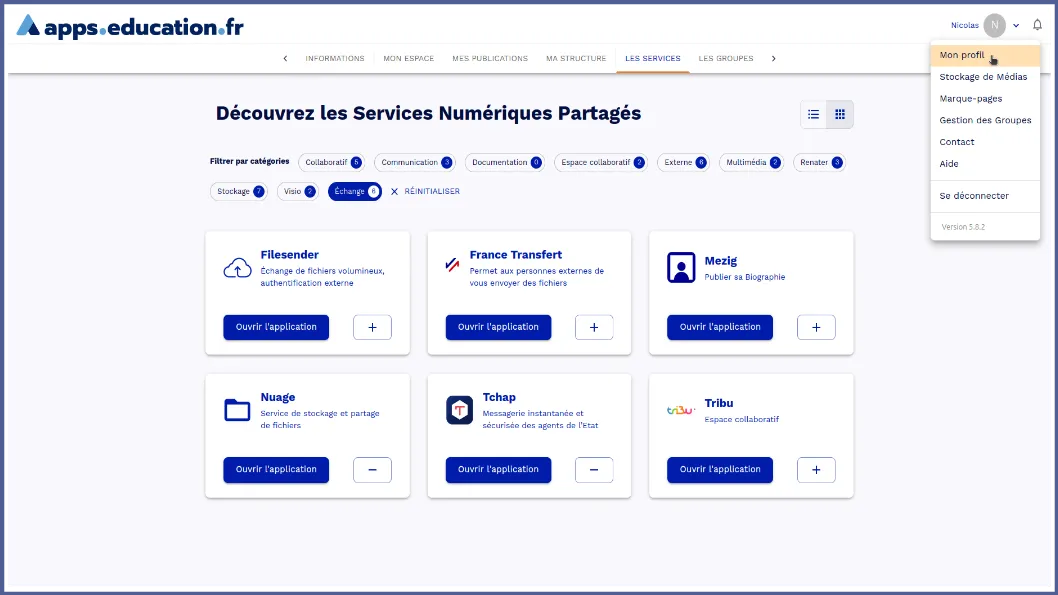Click the France Transfert logo icon

coord(452,264)
